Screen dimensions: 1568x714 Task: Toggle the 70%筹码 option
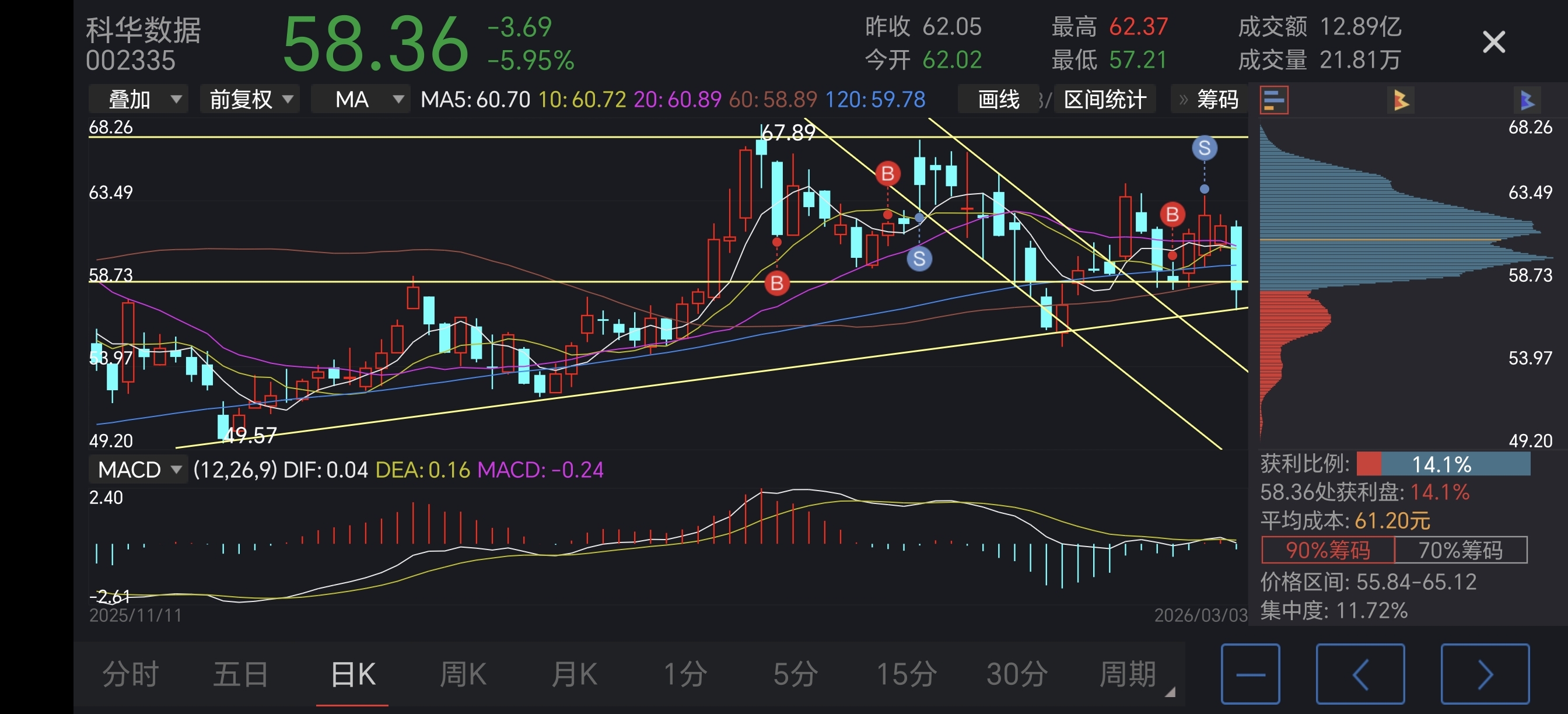[x=1460, y=550]
